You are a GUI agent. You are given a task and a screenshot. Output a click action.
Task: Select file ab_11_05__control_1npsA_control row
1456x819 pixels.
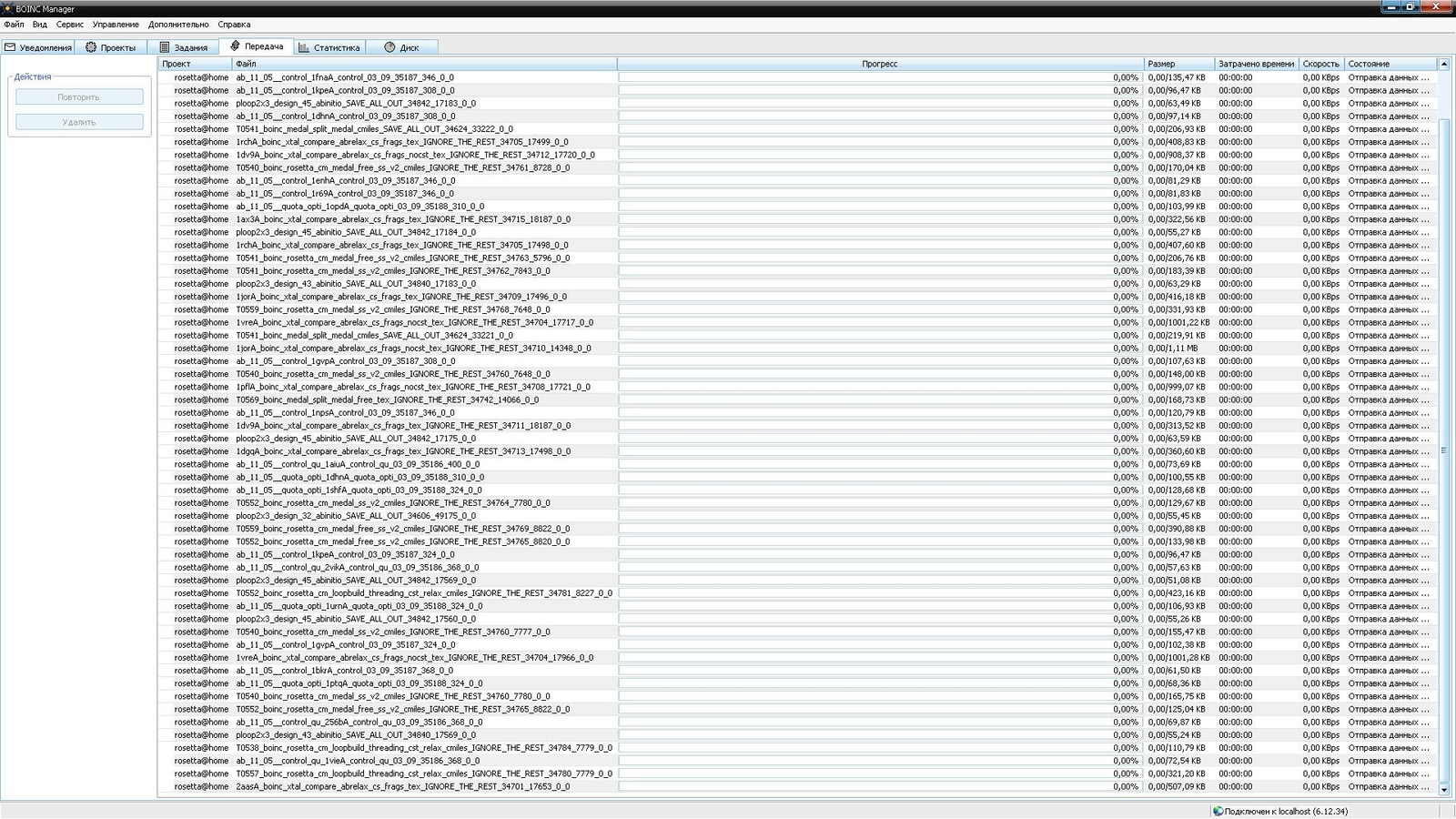click(x=345, y=412)
